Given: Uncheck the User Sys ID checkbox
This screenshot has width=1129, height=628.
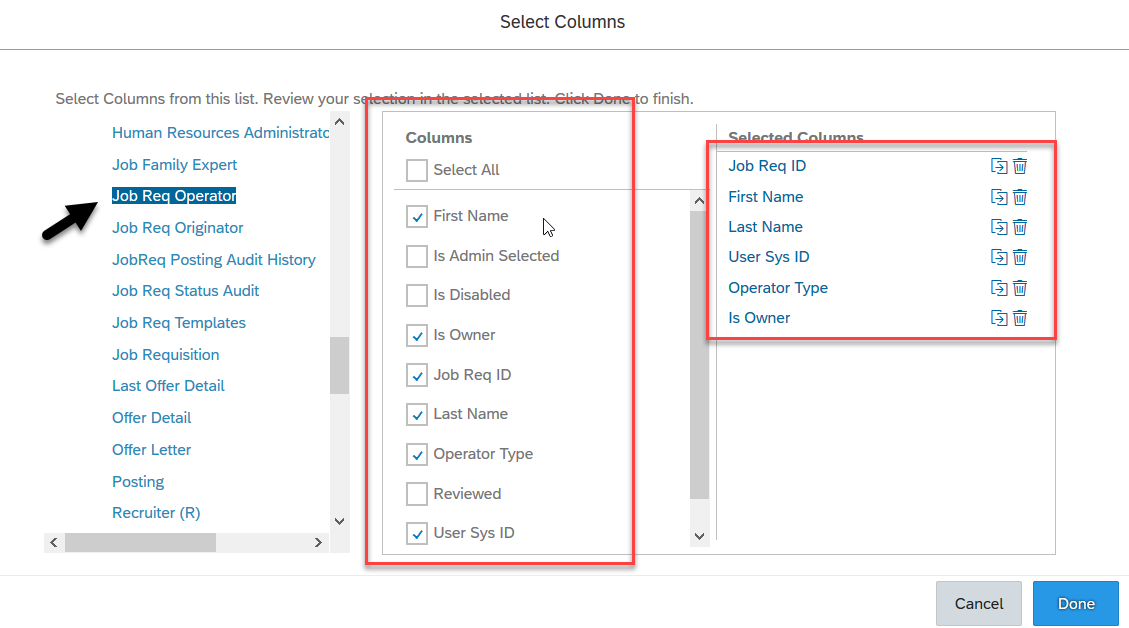Looking at the screenshot, I should [417, 533].
